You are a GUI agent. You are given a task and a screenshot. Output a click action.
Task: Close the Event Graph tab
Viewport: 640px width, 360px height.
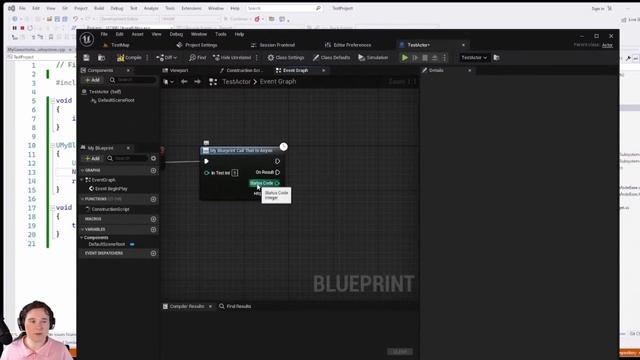(324, 71)
